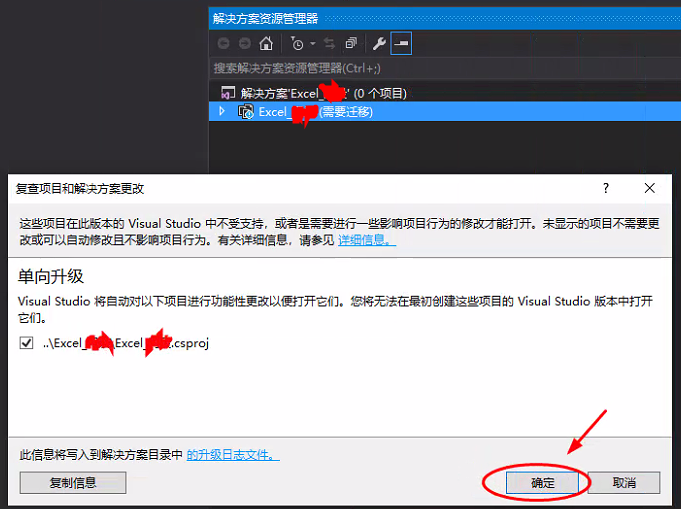Open the 的升级日志文件 link
The width and height of the screenshot is (681, 509).
233,455
